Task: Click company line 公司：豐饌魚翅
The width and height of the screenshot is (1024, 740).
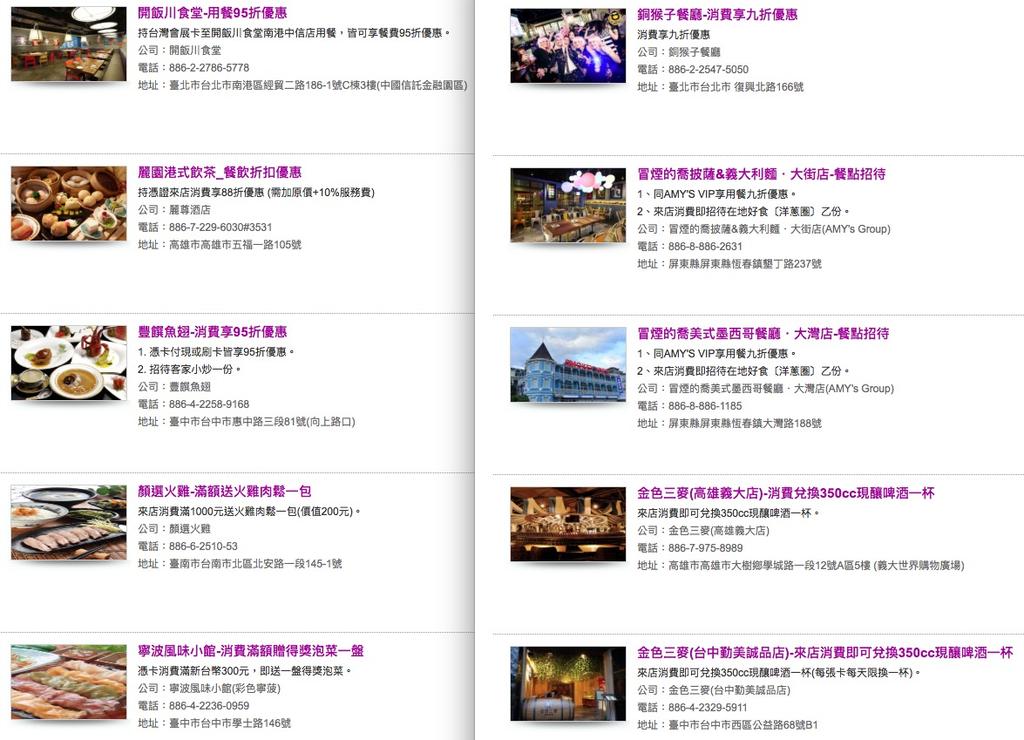Action: [174, 386]
